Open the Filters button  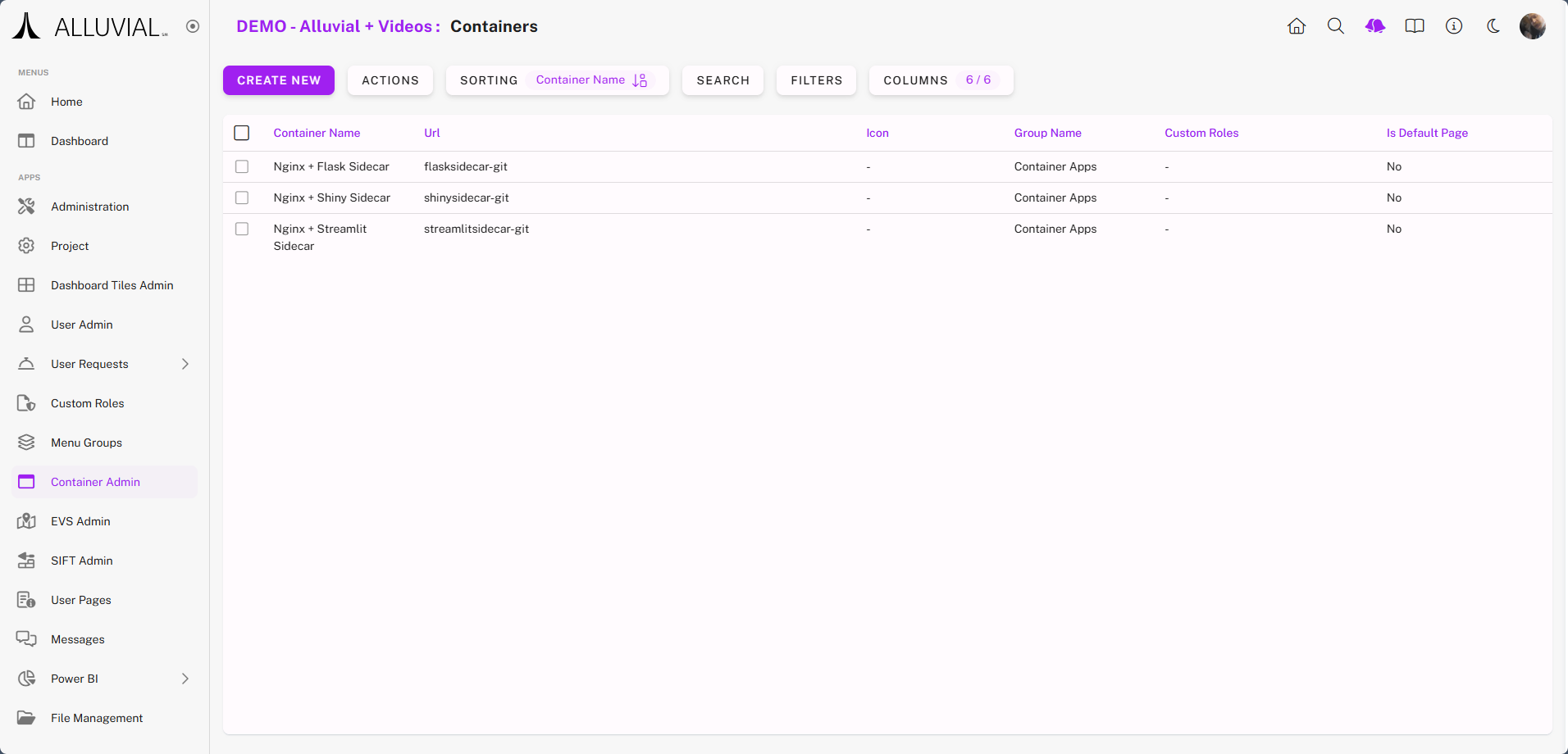pos(816,80)
